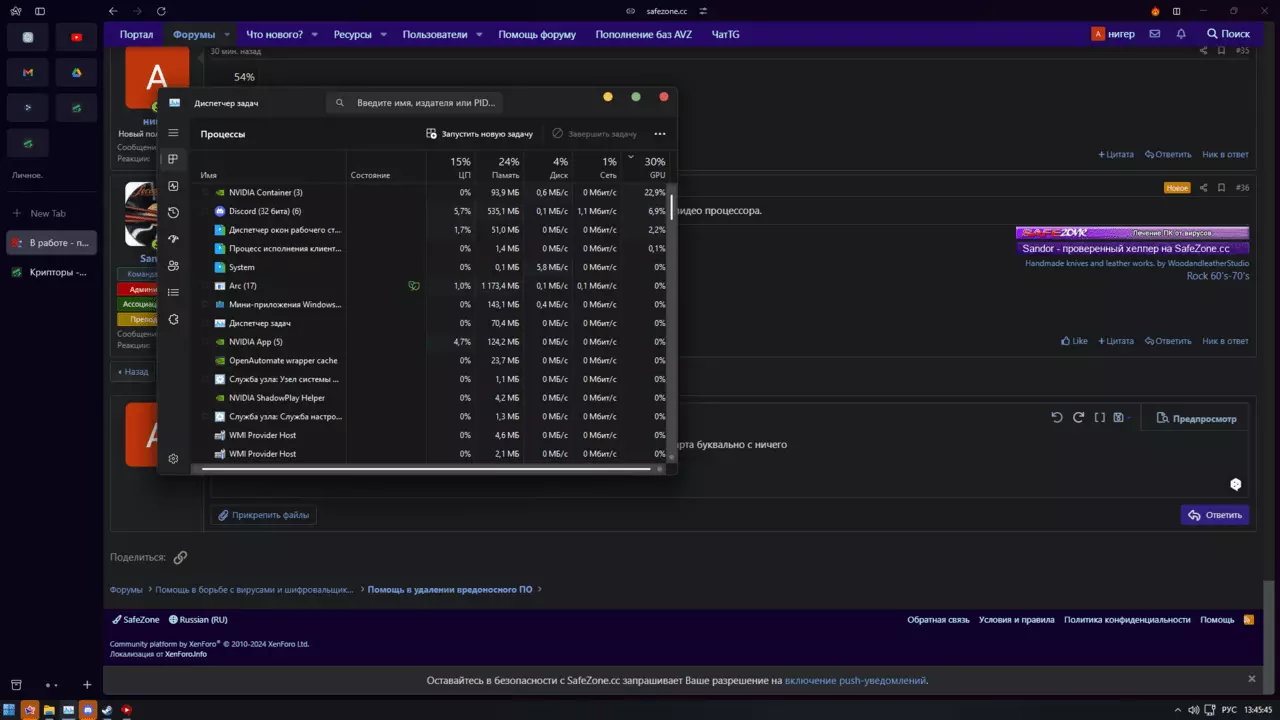Open pinned Google Drive favorite in Arc sidebar
The image size is (1280, 720).
(x=76, y=73)
